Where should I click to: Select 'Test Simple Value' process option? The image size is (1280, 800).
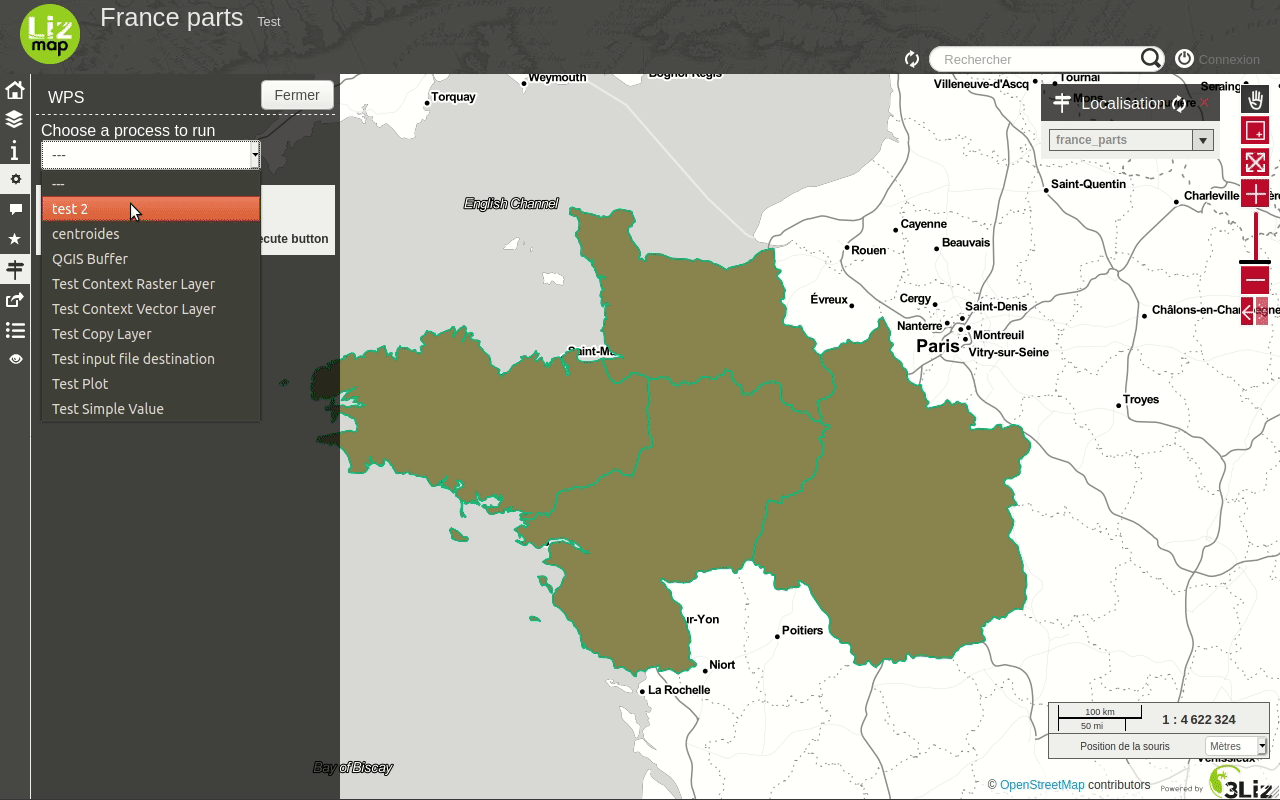(151, 409)
